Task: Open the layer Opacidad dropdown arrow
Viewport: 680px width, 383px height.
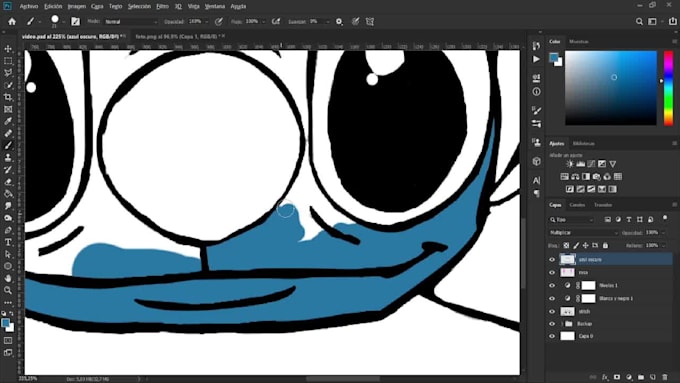Action: pyautogui.click(x=664, y=233)
